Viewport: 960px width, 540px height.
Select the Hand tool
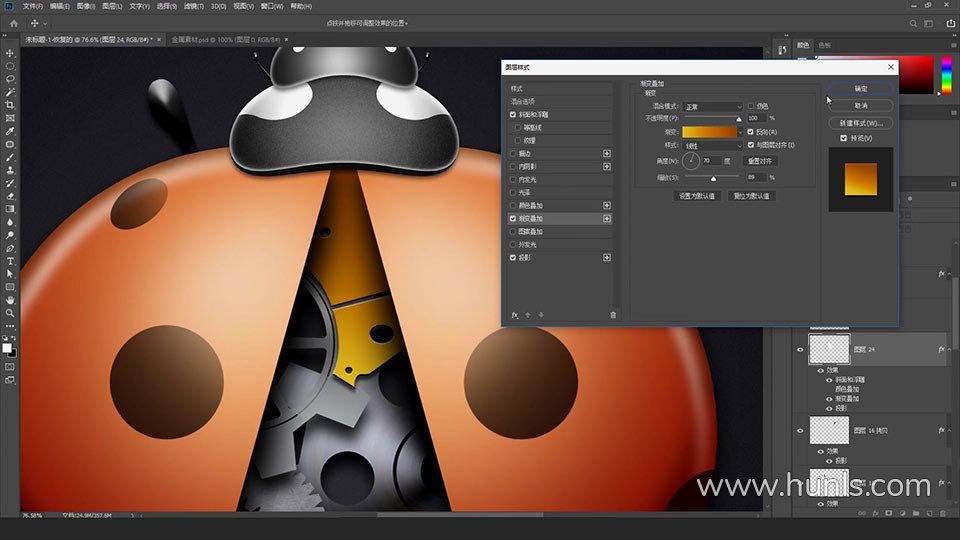[10, 300]
